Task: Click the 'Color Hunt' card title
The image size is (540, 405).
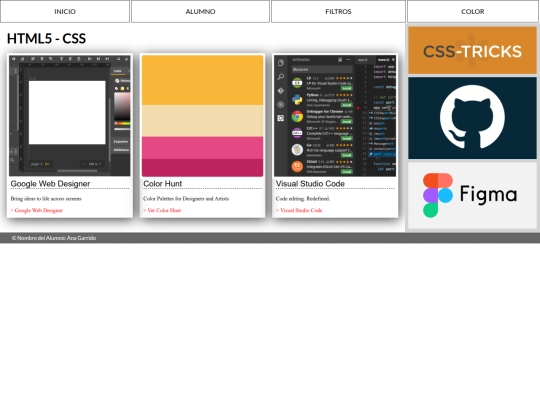Action: click(163, 184)
